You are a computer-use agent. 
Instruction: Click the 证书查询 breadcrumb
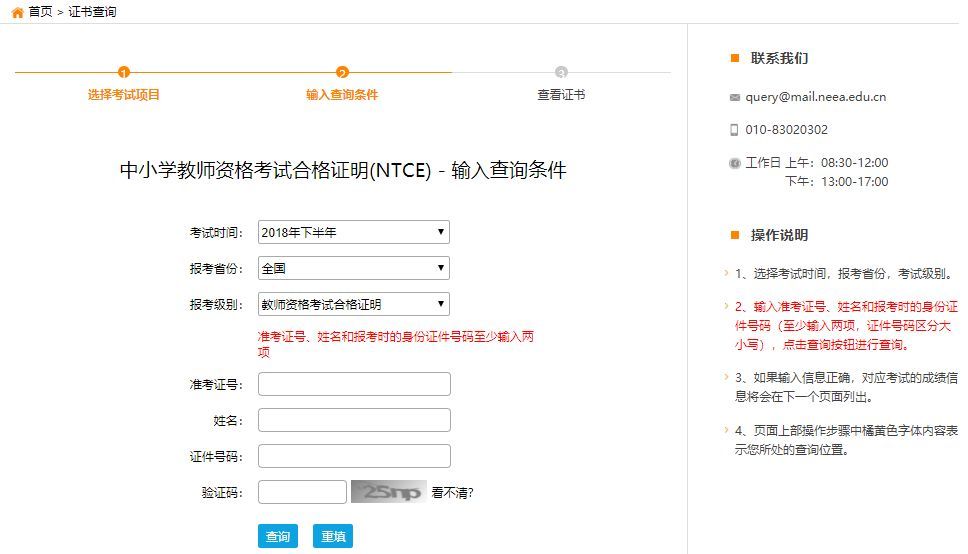point(92,12)
